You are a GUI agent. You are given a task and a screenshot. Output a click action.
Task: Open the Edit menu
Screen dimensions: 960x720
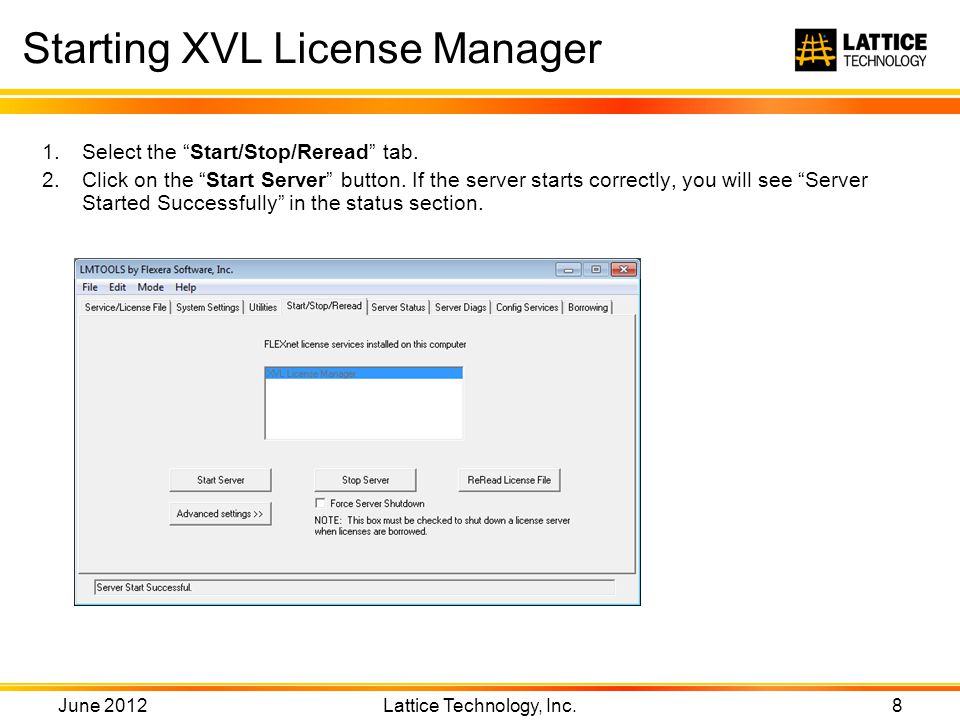117,287
